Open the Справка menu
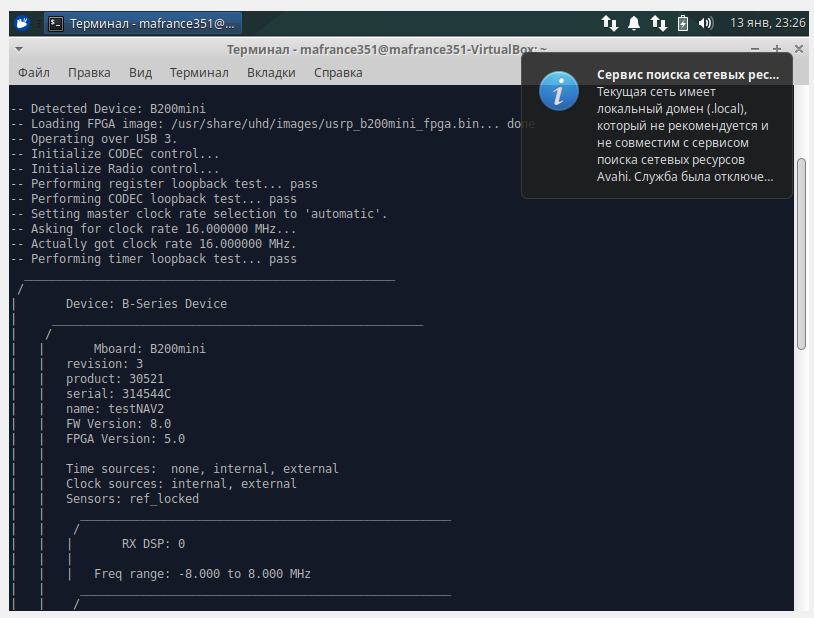Image resolution: width=814 pixels, height=618 pixels. click(x=338, y=73)
